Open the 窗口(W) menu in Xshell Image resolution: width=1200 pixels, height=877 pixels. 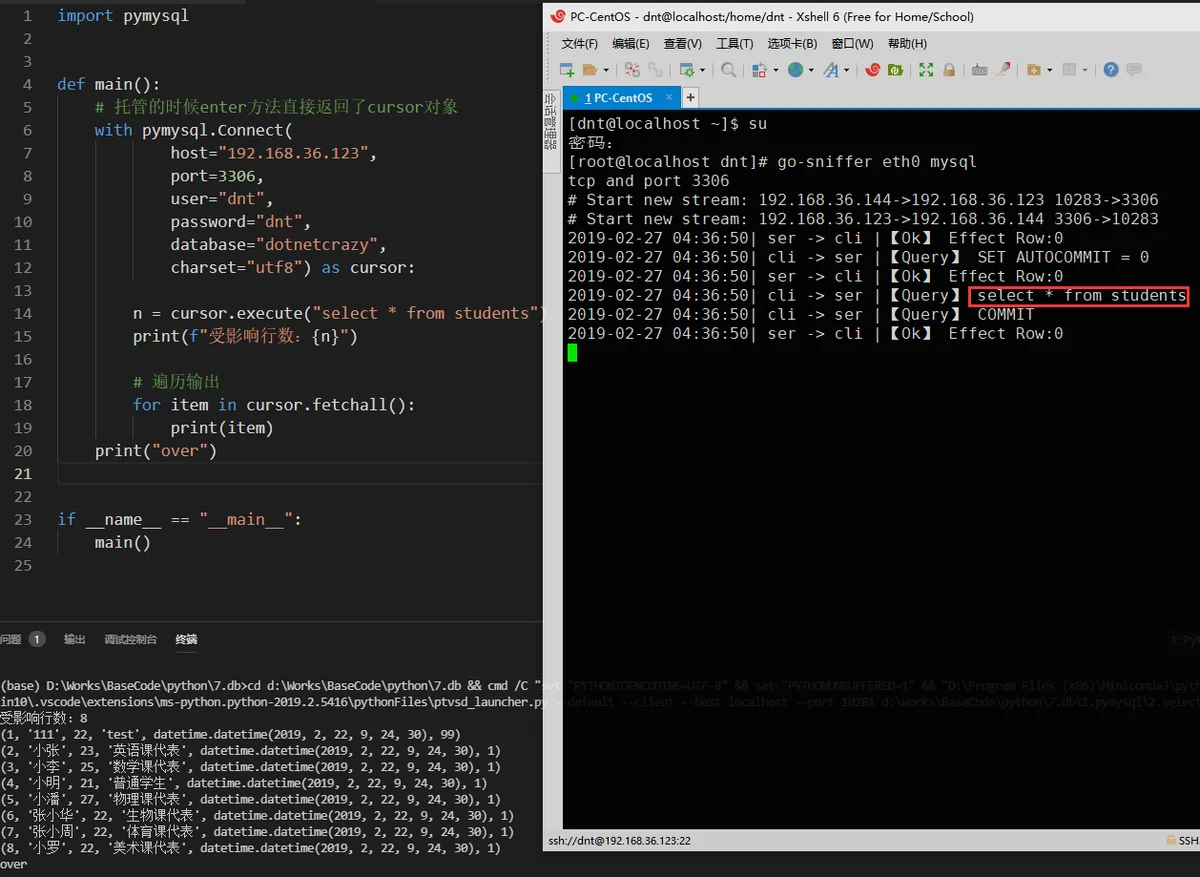[852, 44]
